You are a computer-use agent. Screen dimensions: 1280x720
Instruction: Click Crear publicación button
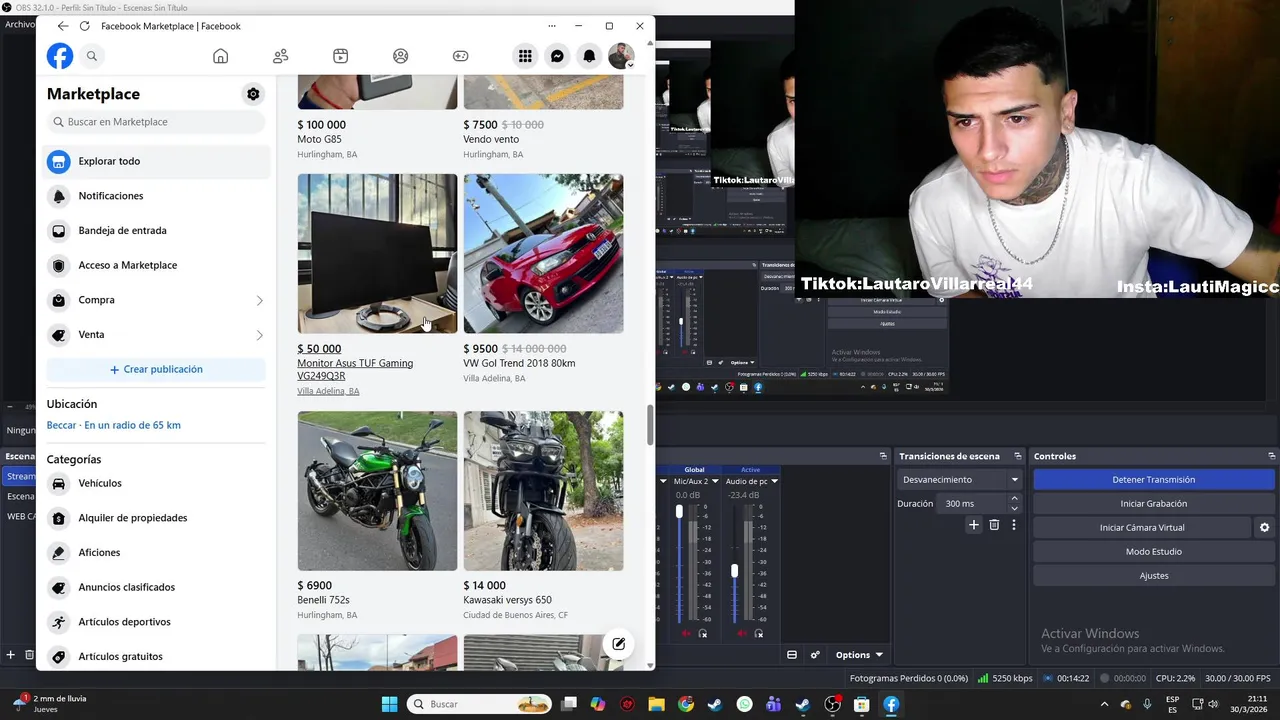pos(156,369)
